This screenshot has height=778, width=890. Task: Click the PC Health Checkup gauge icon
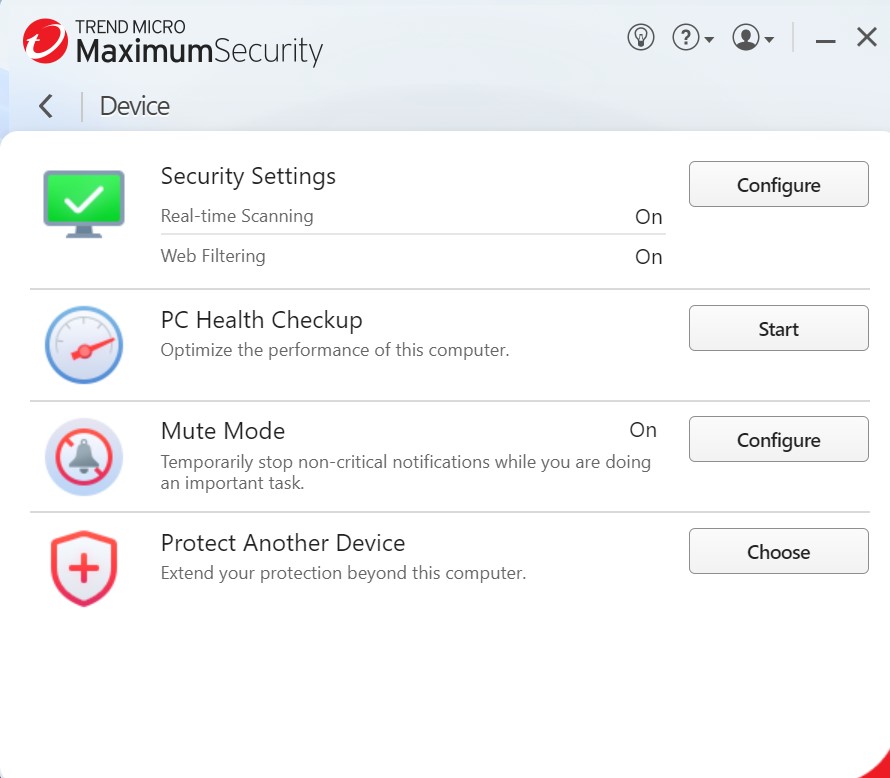(x=84, y=346)
